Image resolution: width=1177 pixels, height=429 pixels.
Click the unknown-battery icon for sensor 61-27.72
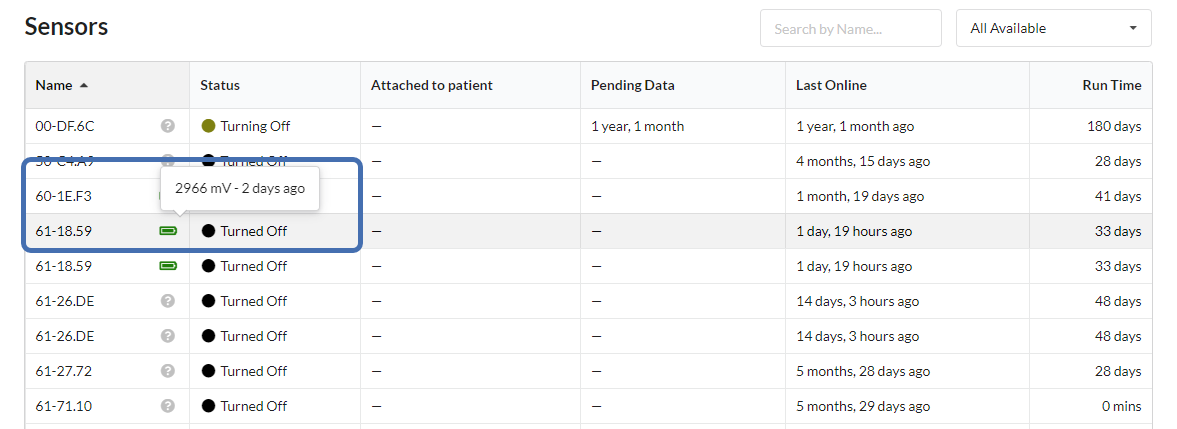coord(167,371)
